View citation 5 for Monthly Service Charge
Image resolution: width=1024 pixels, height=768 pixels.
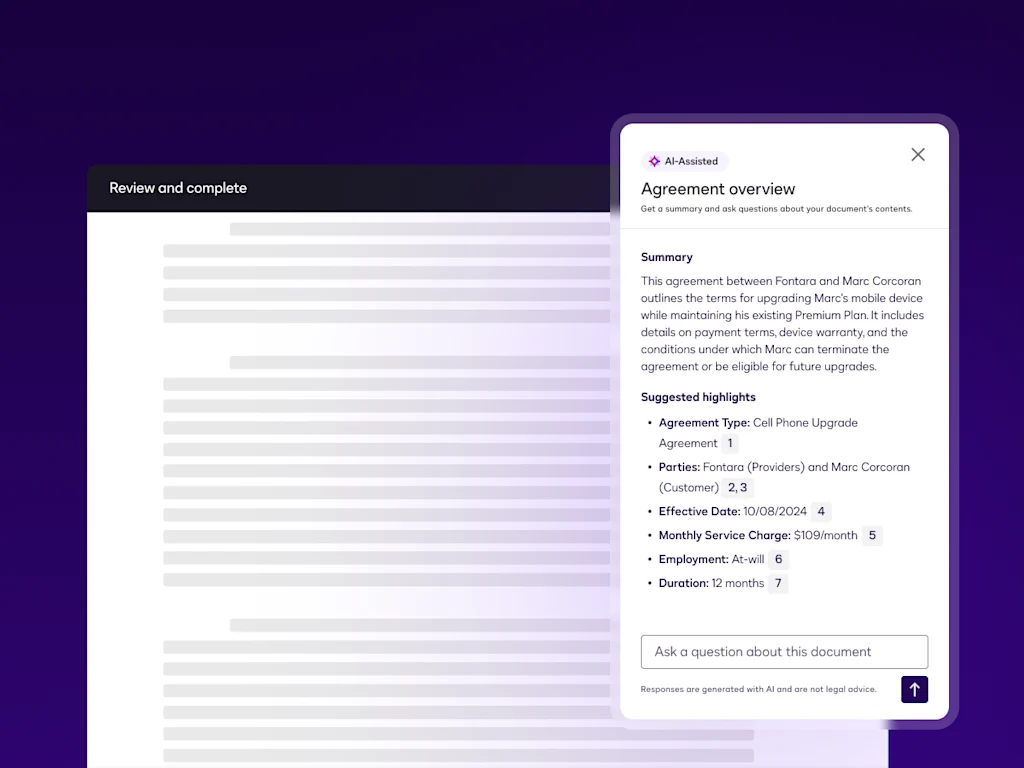871,535
